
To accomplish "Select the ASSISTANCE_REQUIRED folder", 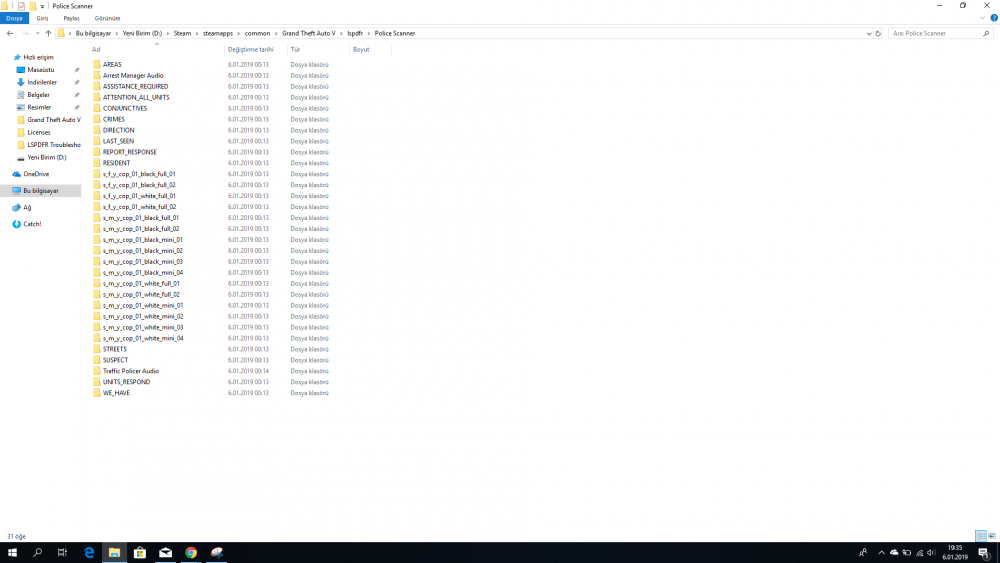I will click(x=135, y=86).
